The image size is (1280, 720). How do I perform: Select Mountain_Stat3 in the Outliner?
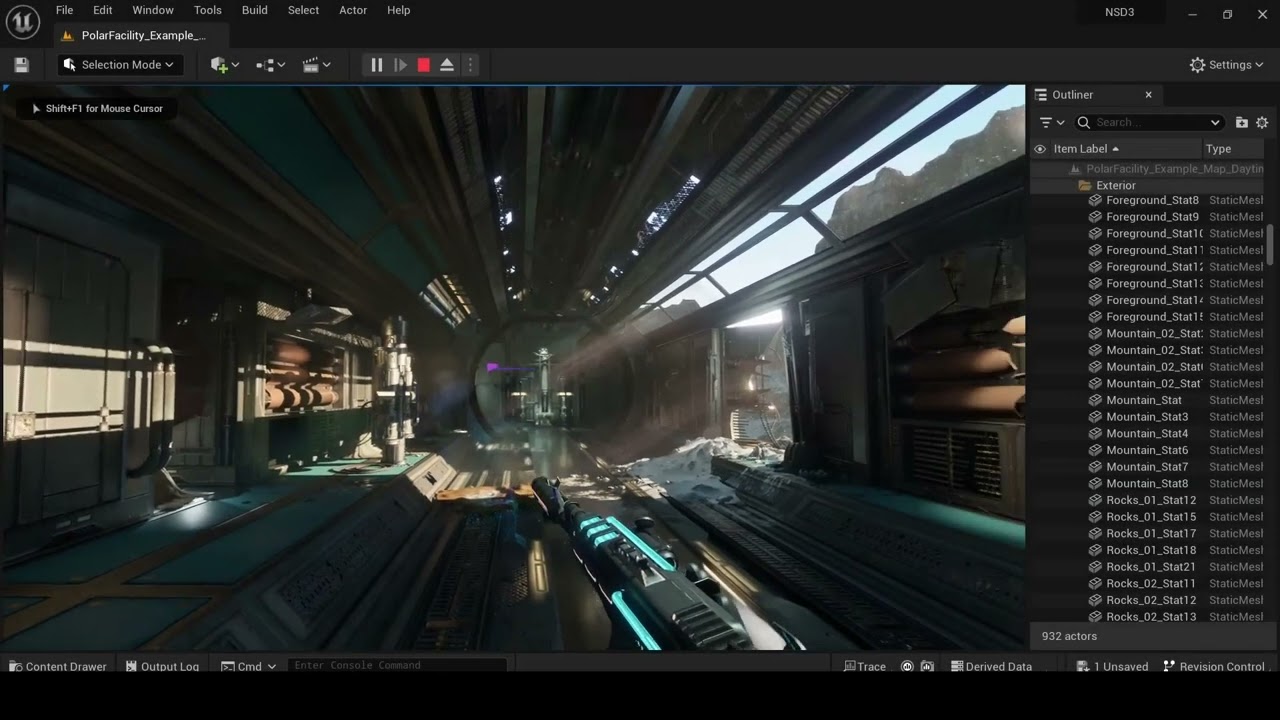[1148, 417]
